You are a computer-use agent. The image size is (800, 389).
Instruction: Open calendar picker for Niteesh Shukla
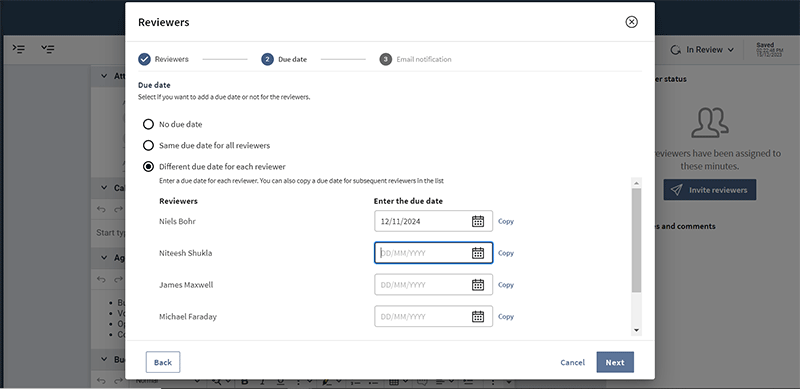click(x=478, y=253)
